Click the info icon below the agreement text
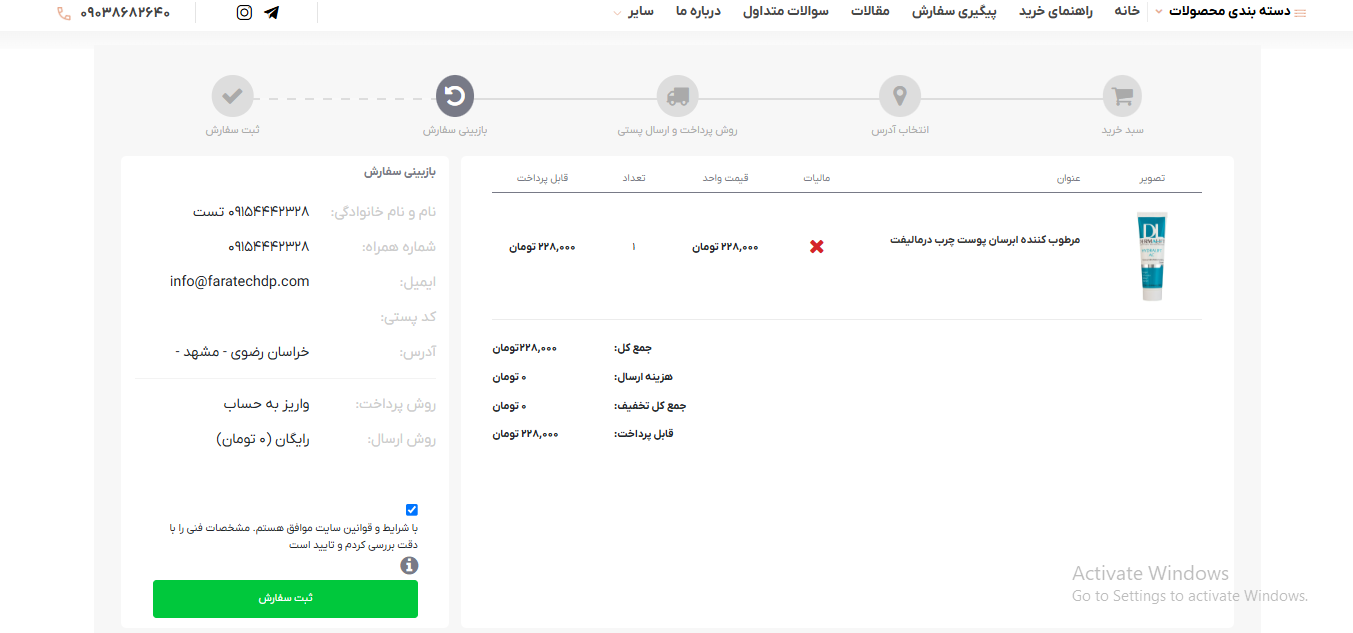Screen dimensions: 1353x633 click(411, 564)
